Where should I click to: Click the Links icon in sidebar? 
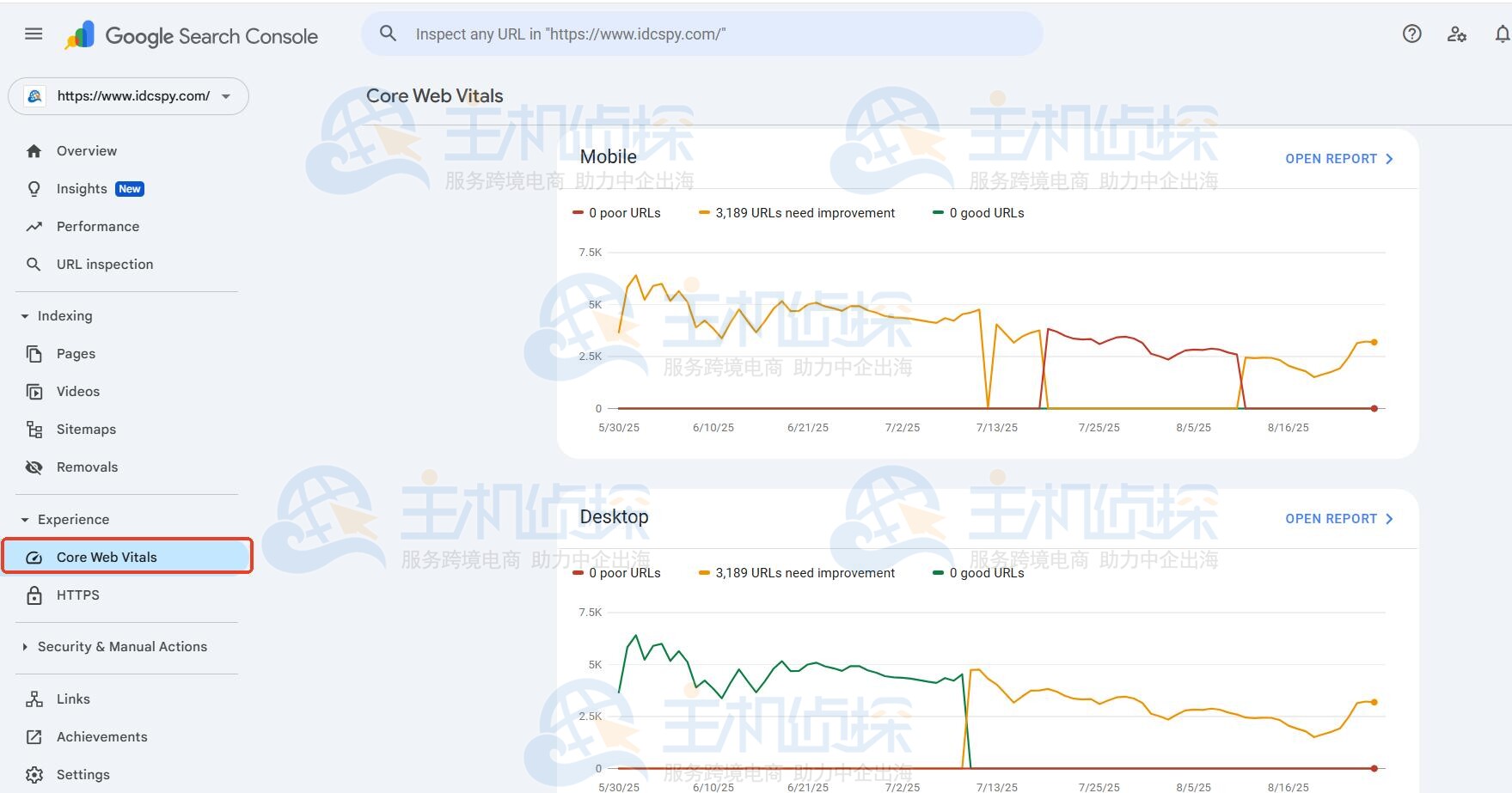[x=34, y=698]
